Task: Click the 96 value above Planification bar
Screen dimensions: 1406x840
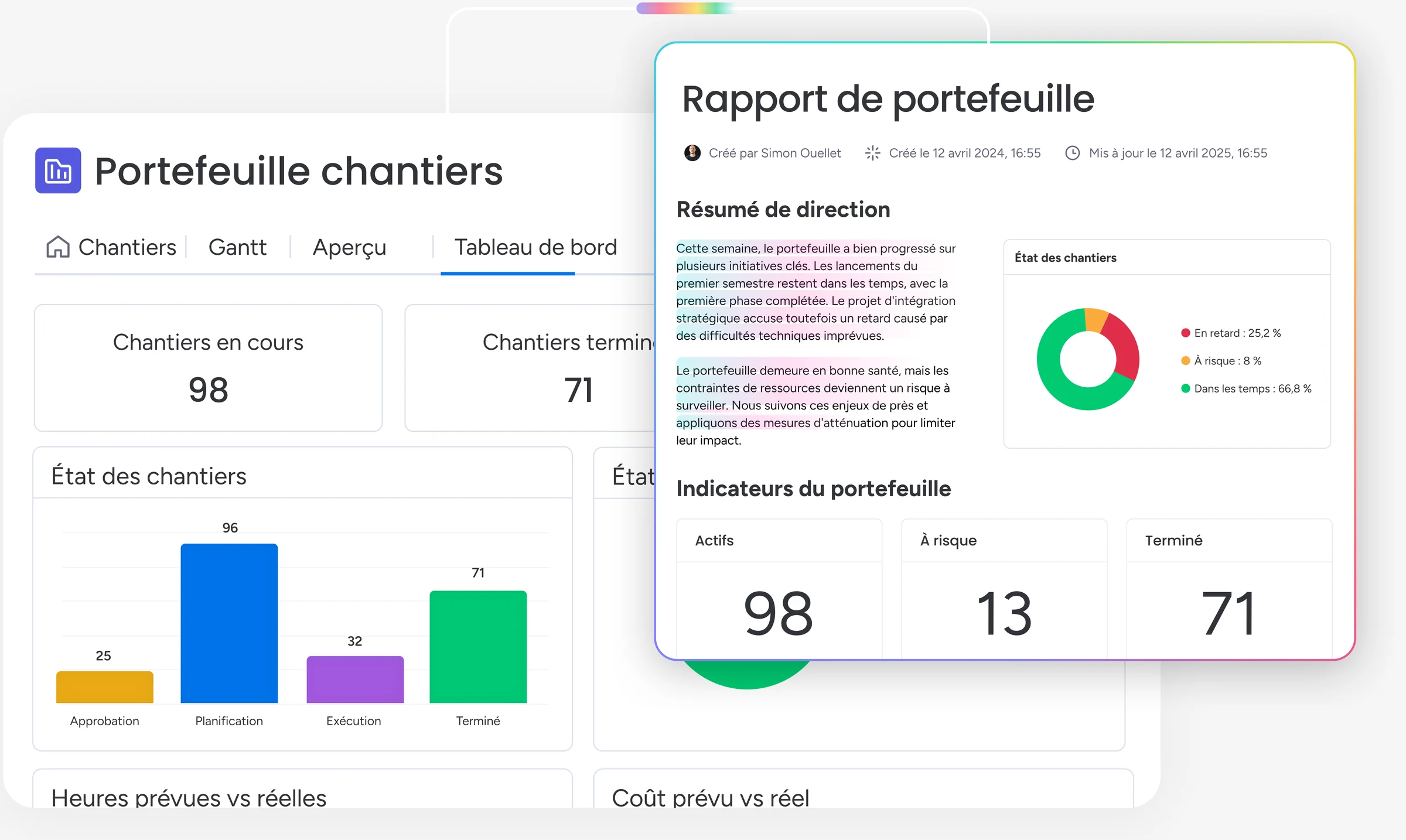Action: point(230,528)
